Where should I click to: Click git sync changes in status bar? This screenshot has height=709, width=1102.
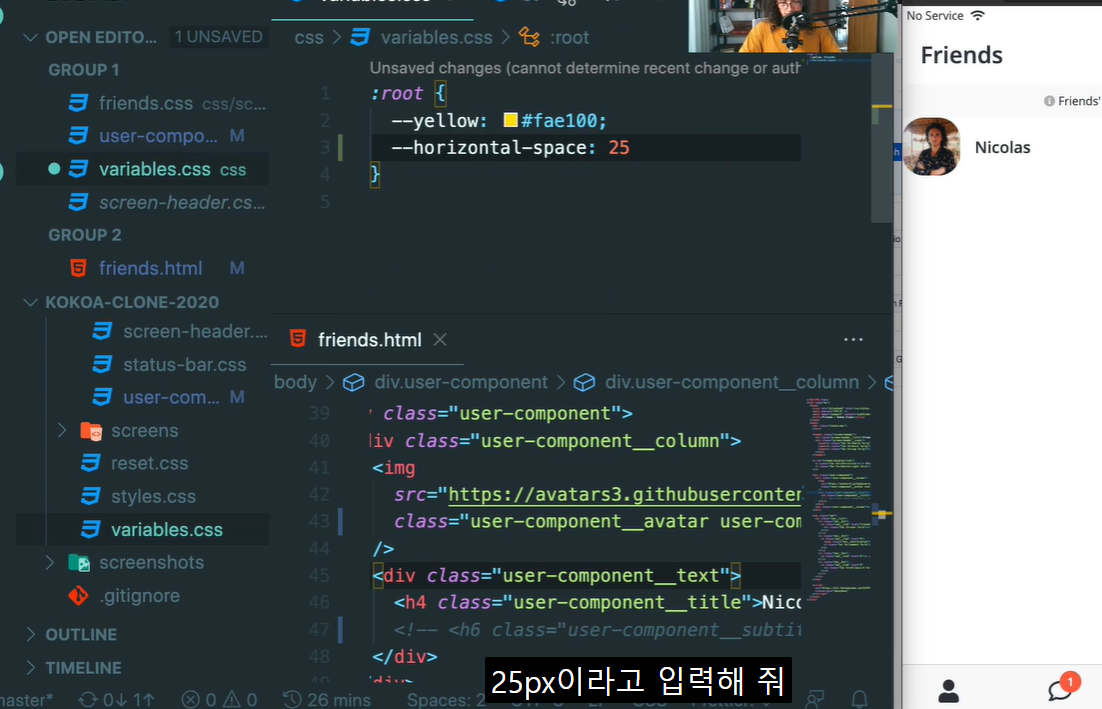pyautogui.click(x=116, y=700)
